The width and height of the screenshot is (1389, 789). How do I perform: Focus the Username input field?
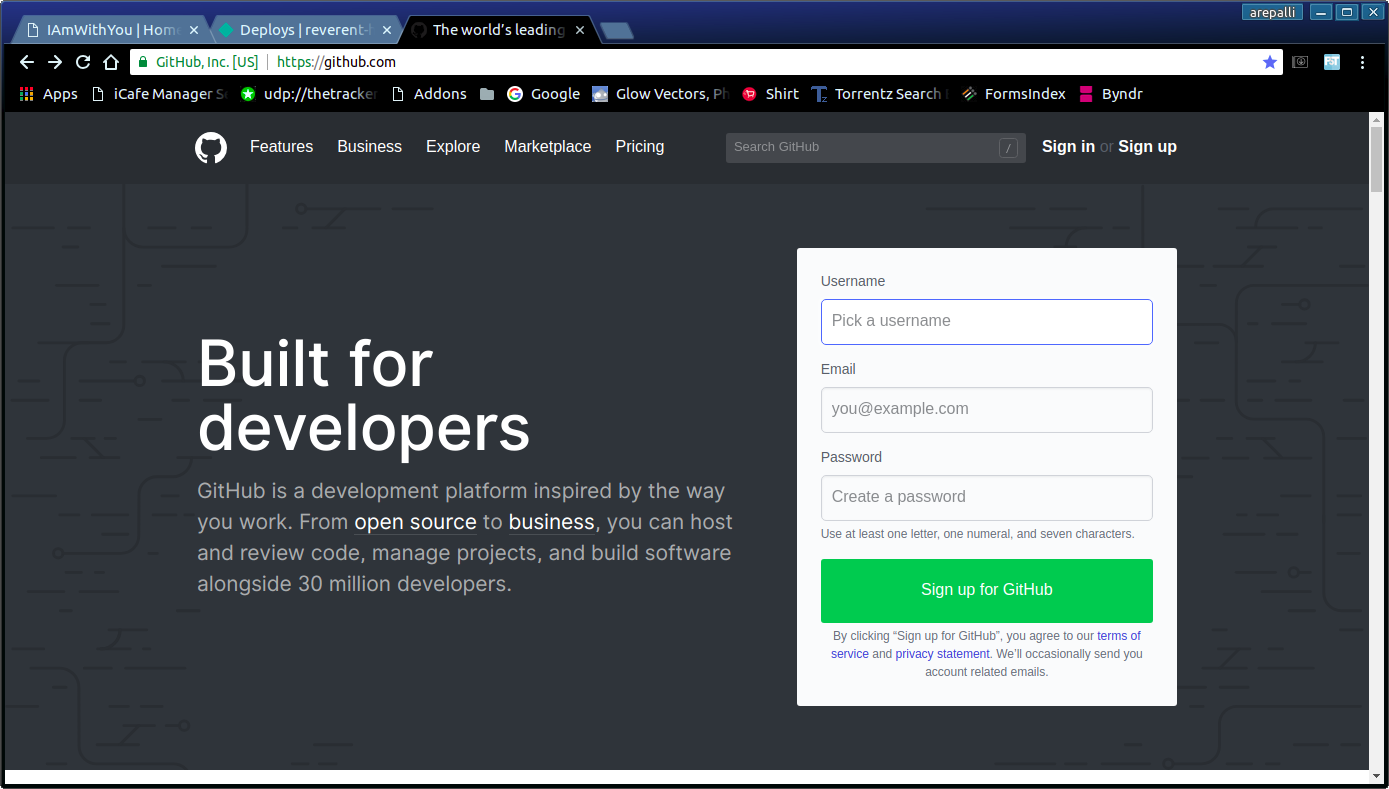pyautogui.click(x=986, y=322)
